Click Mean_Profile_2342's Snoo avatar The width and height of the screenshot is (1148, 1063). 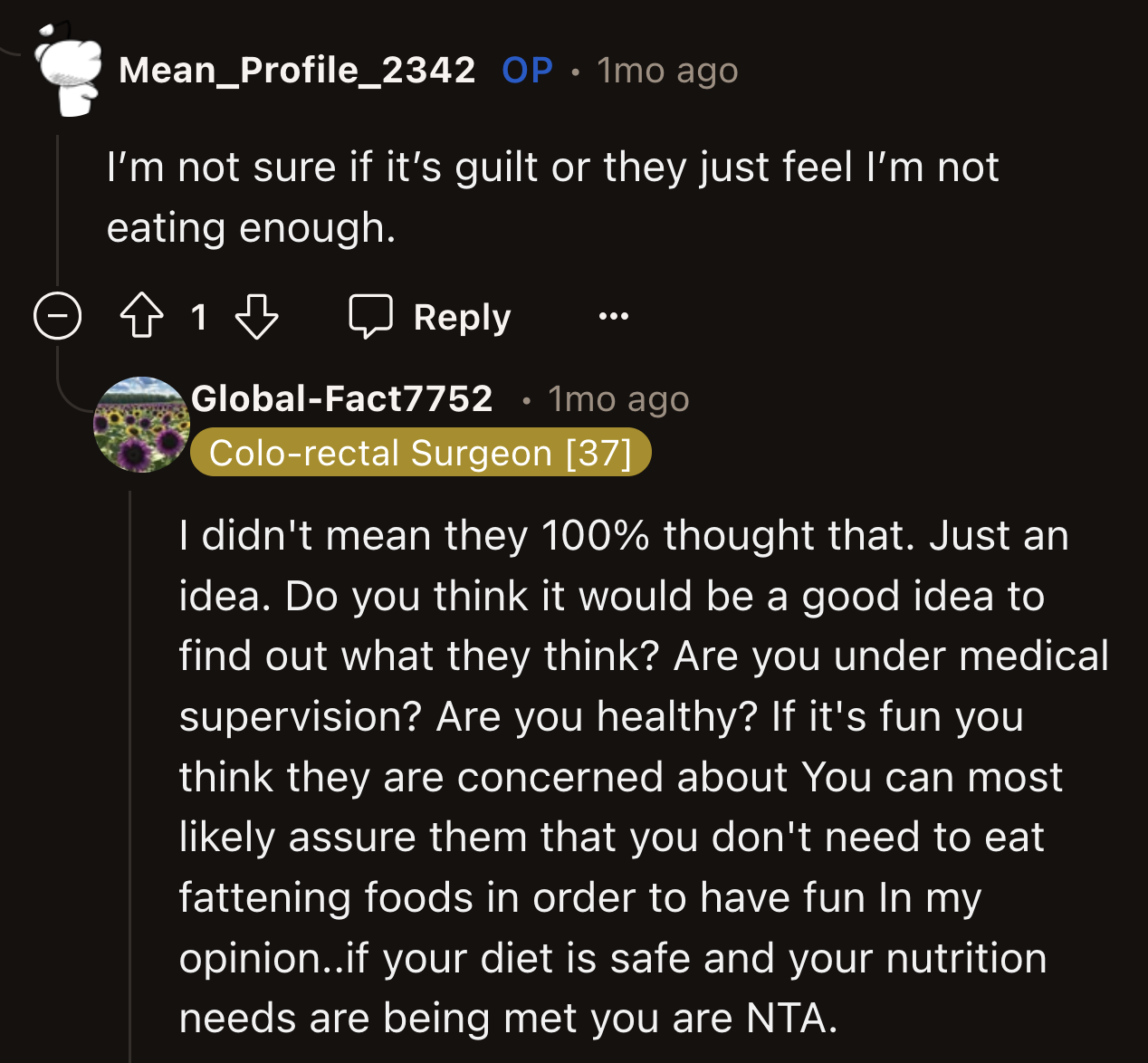[x=71, y=70]
